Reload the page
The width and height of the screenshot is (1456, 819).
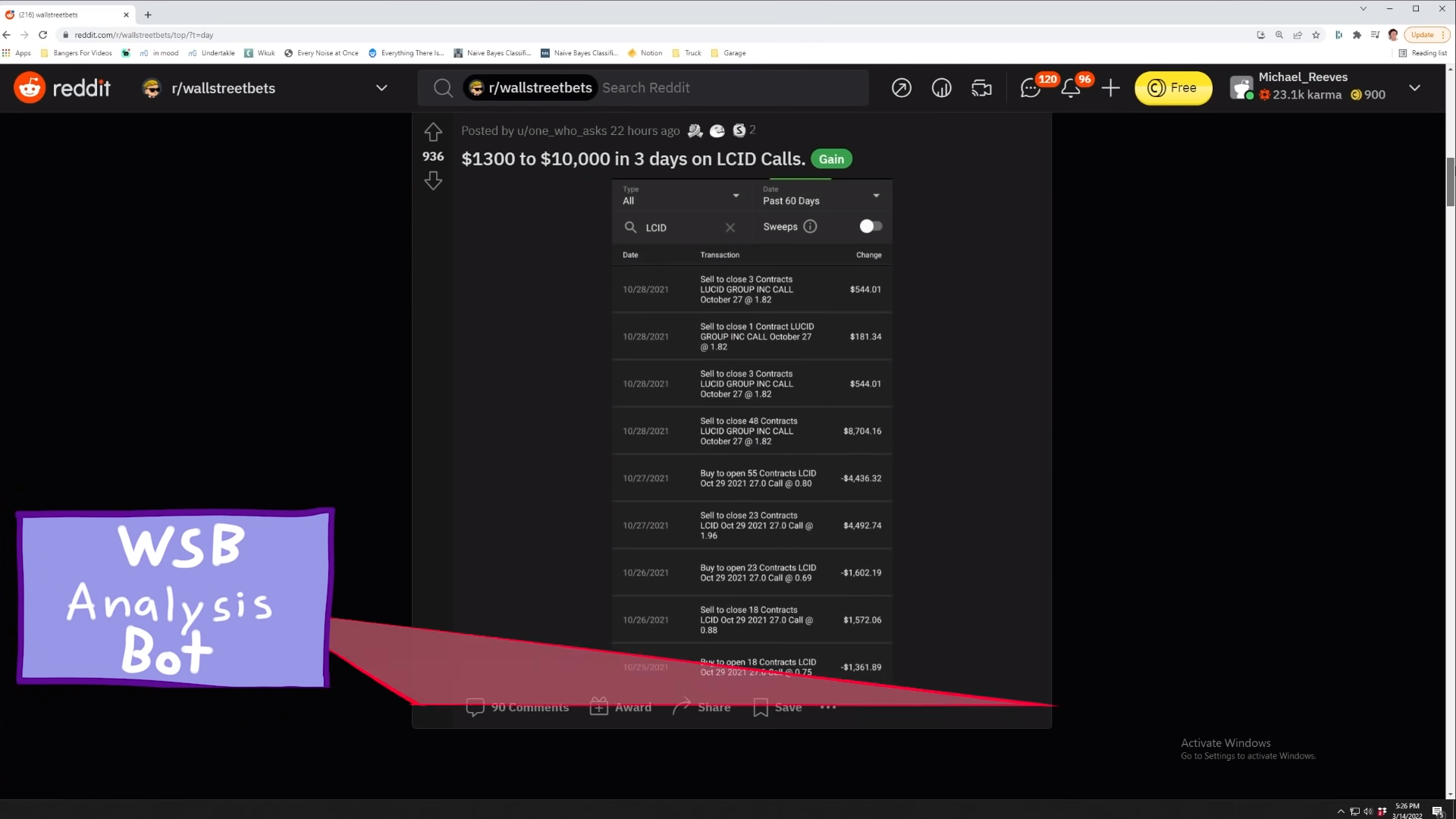pyautogui.click(x=43, y=35)
